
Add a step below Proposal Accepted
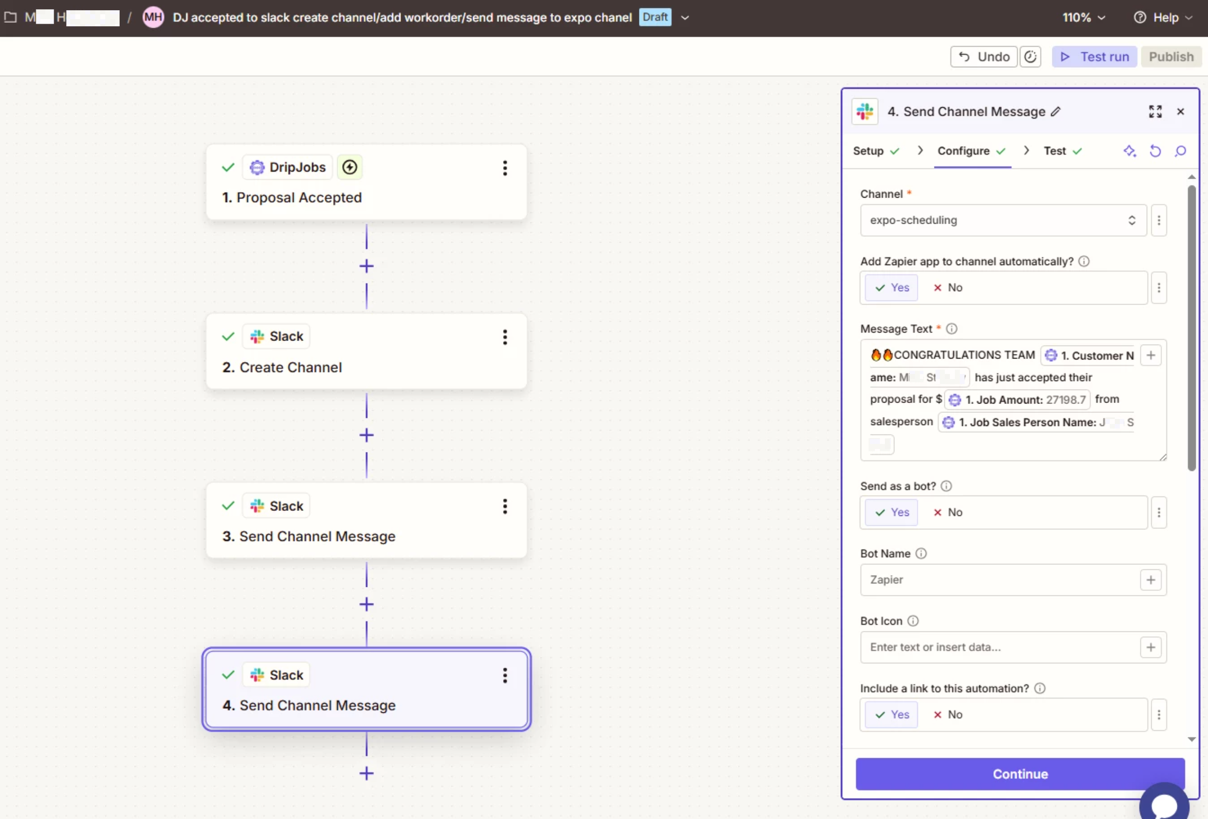[x=367, y=266]
